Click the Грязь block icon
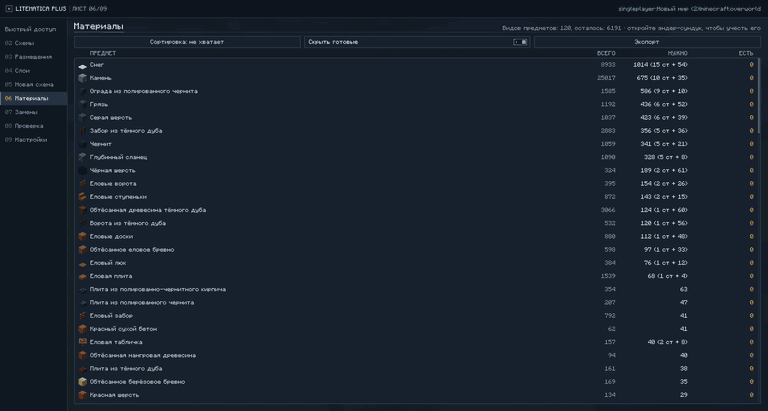768x411 pixels. coord(82,105)
